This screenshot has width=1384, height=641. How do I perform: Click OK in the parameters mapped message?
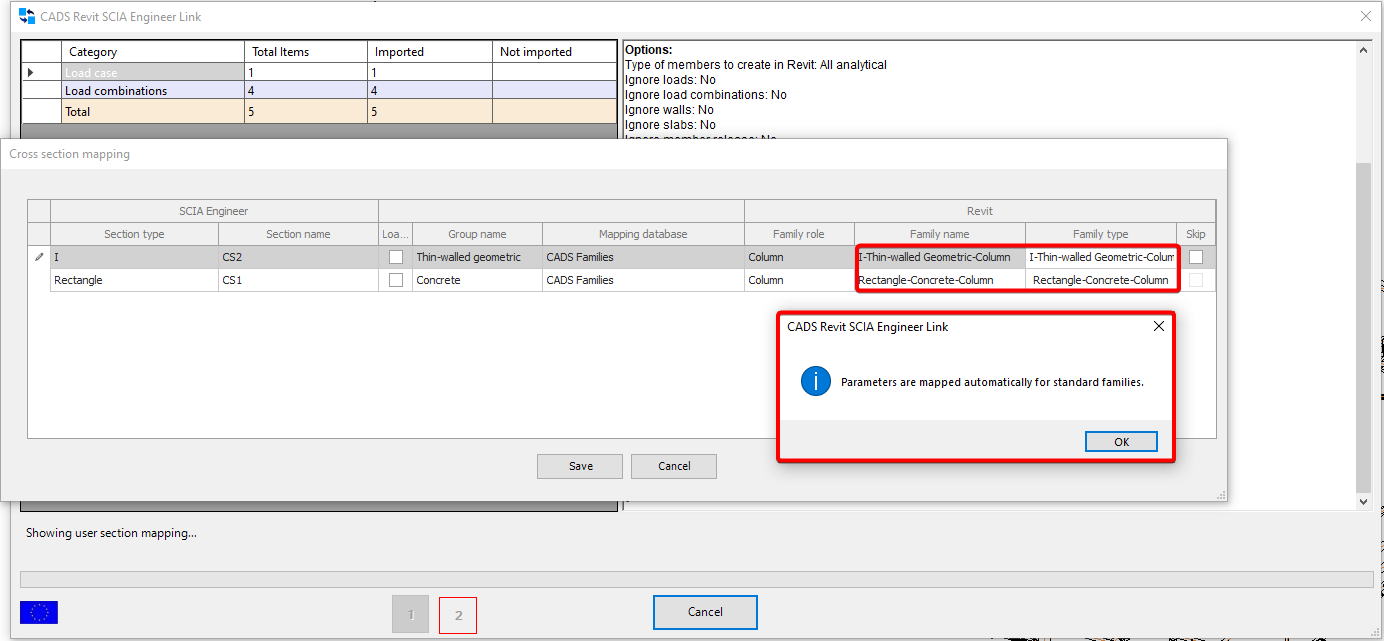pyautogui.click(x=1121, y=442)
